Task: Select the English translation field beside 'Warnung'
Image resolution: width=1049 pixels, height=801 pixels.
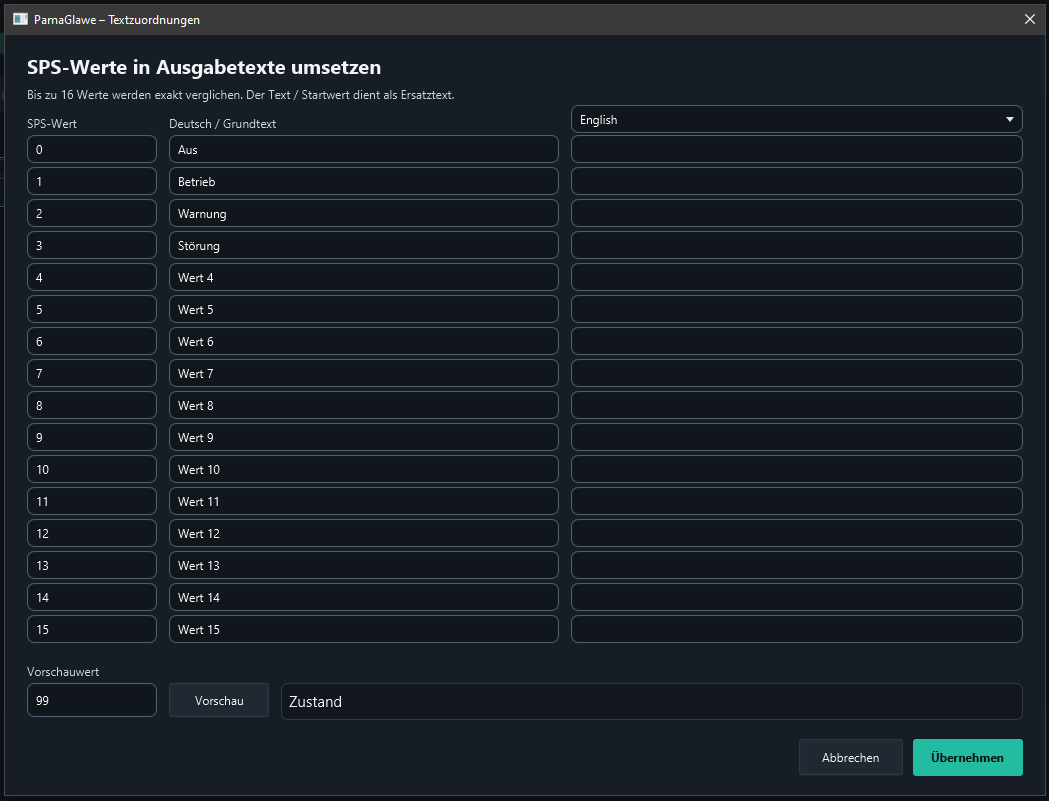Action: [x=796, y=213]
